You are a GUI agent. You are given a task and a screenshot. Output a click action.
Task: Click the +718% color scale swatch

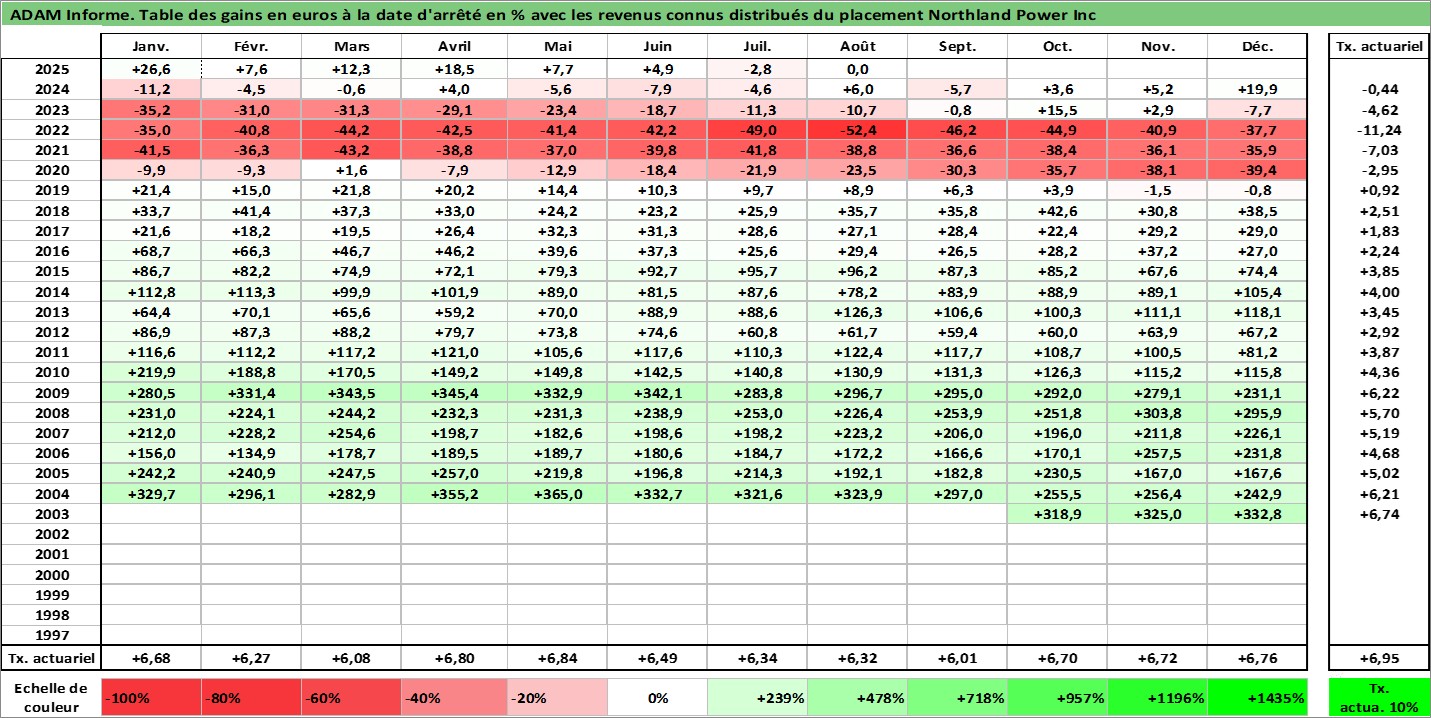pos(958,697)
